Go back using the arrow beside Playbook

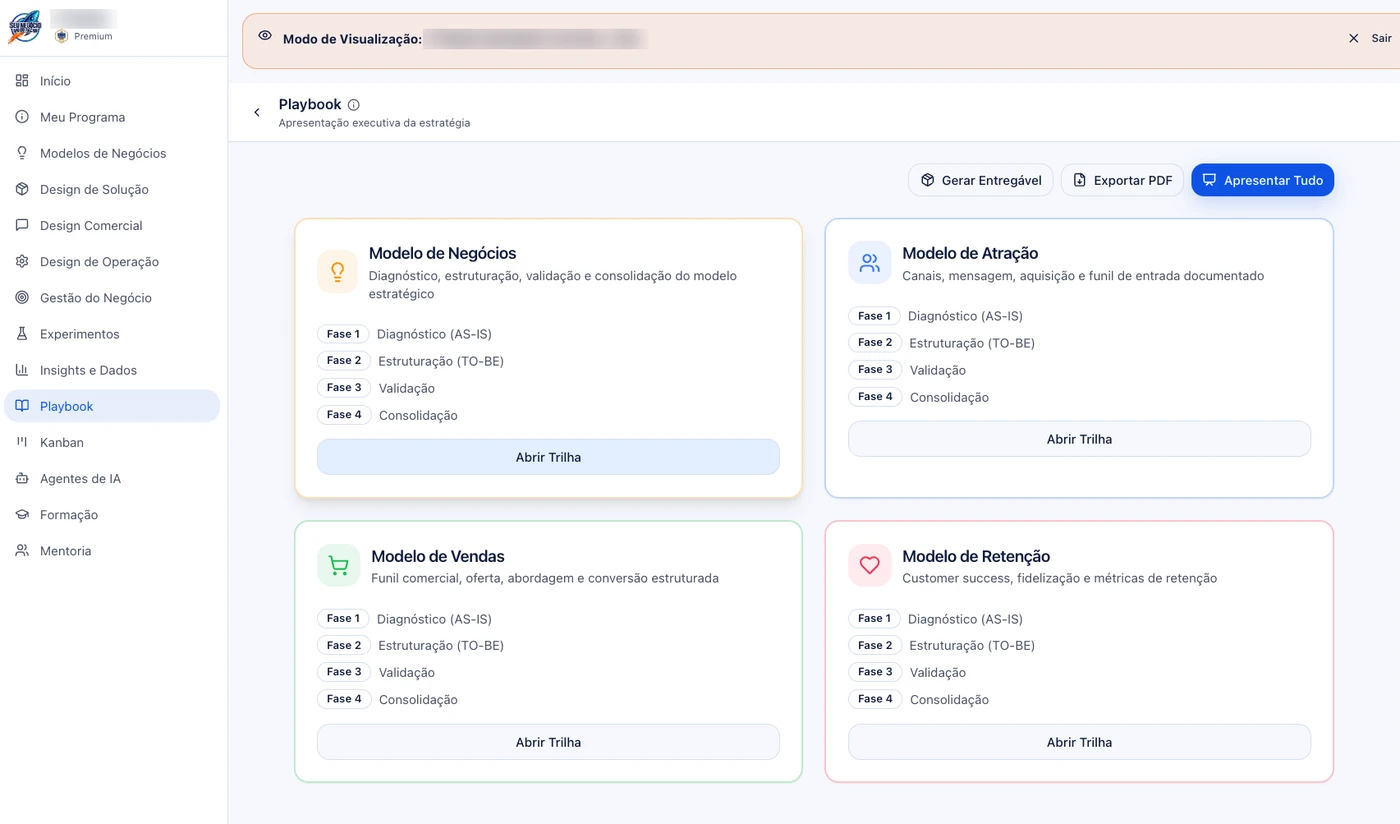pos(257,112)
